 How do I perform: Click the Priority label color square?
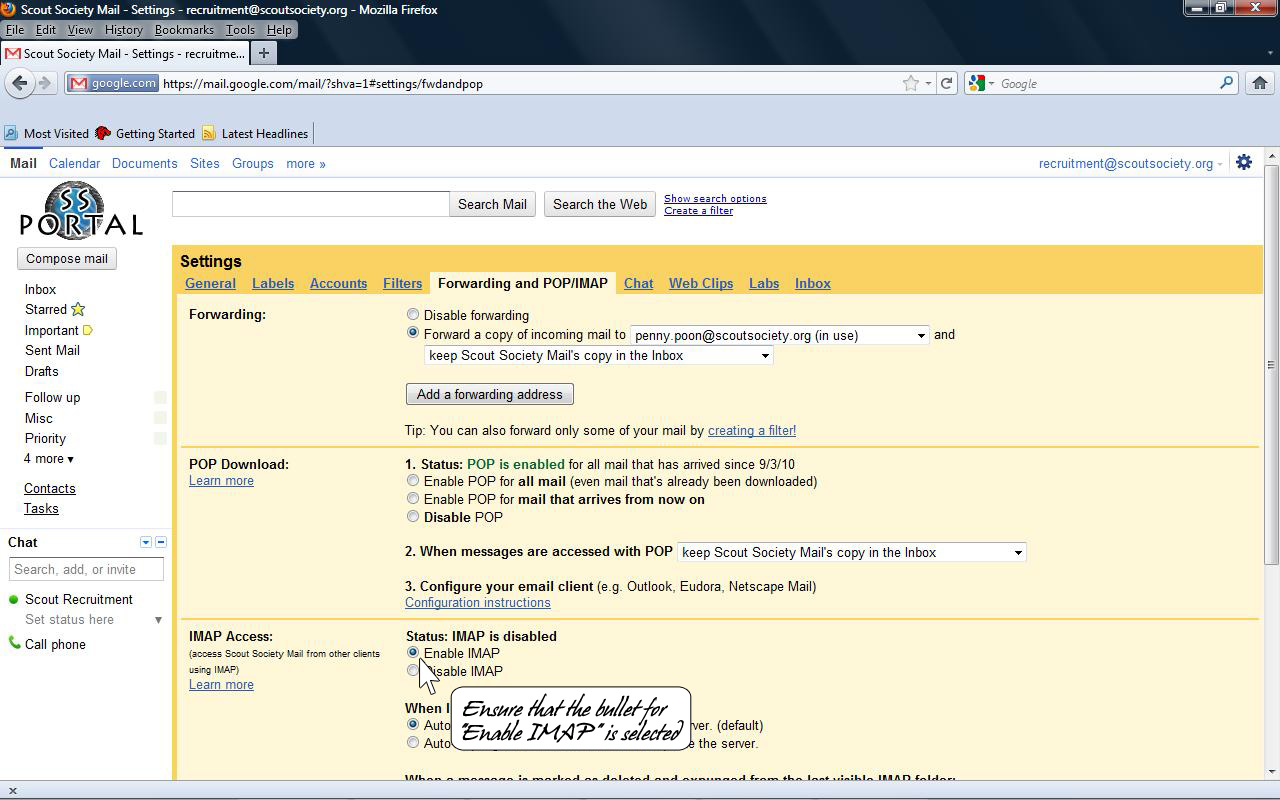(x=160, y=438)
